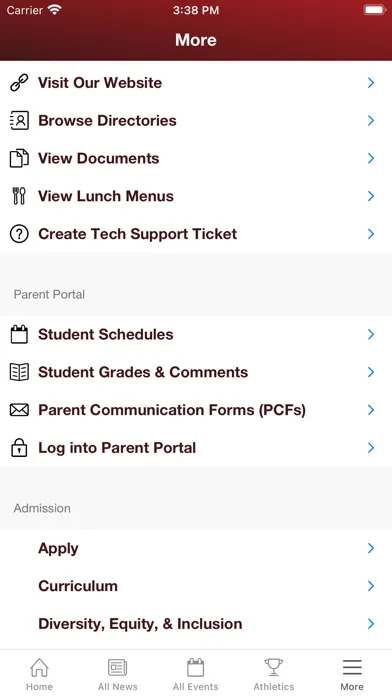Tap the calendar icon for Student Schedules
Image resolution: width=392 pixels, height=696 pixels.
tap(19, 334)
